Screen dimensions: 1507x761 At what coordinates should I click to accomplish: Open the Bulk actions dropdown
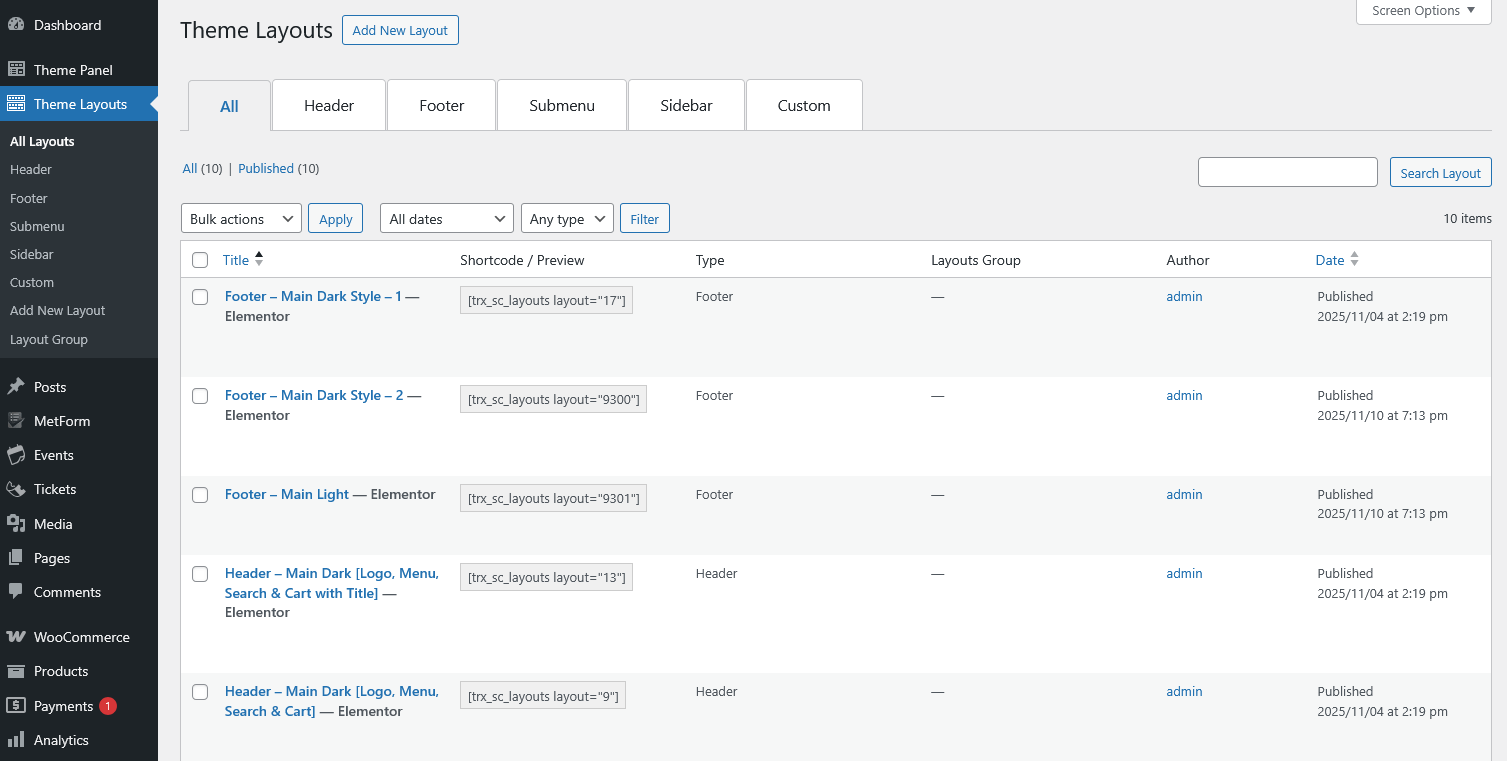[x=241, y=219]
